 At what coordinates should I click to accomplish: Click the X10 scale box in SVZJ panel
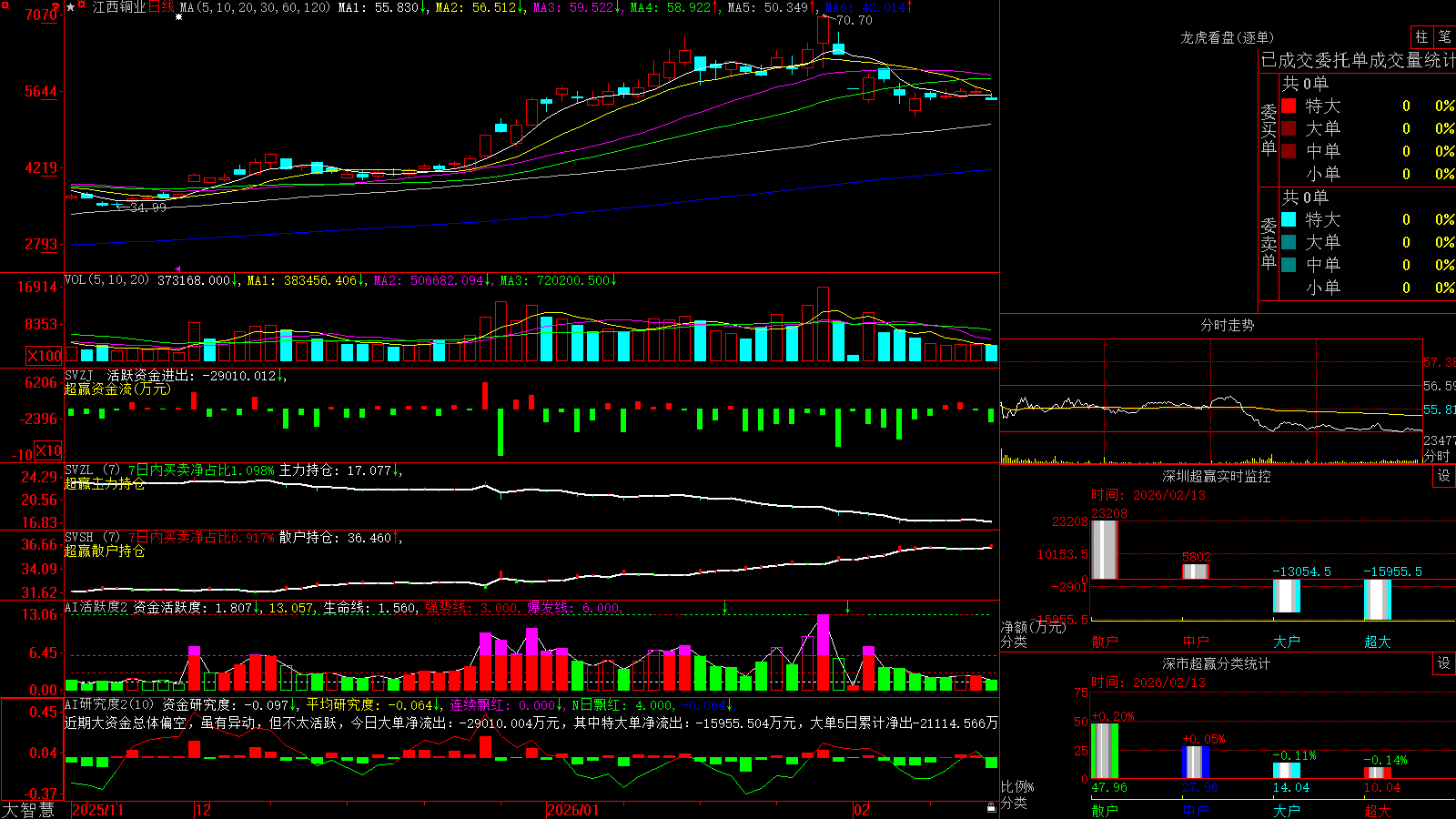[x=49, y=450]
